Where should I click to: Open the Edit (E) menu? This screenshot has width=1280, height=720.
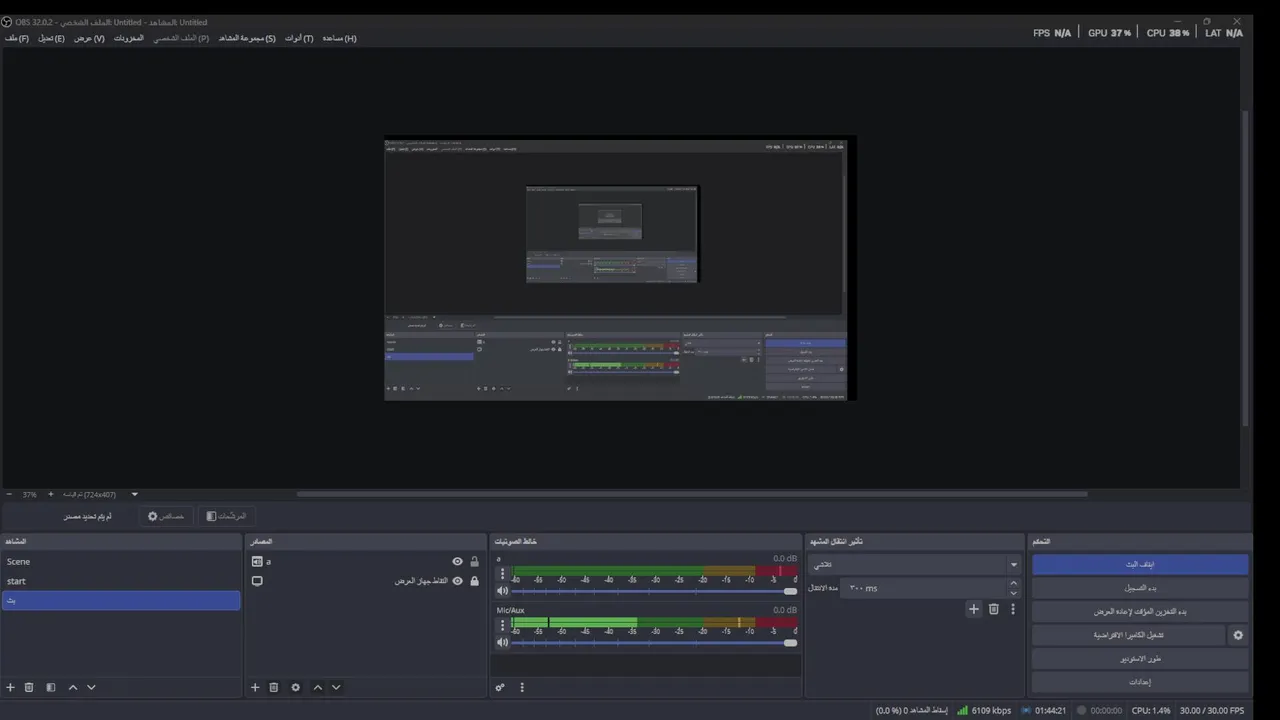tap(52, 38)
